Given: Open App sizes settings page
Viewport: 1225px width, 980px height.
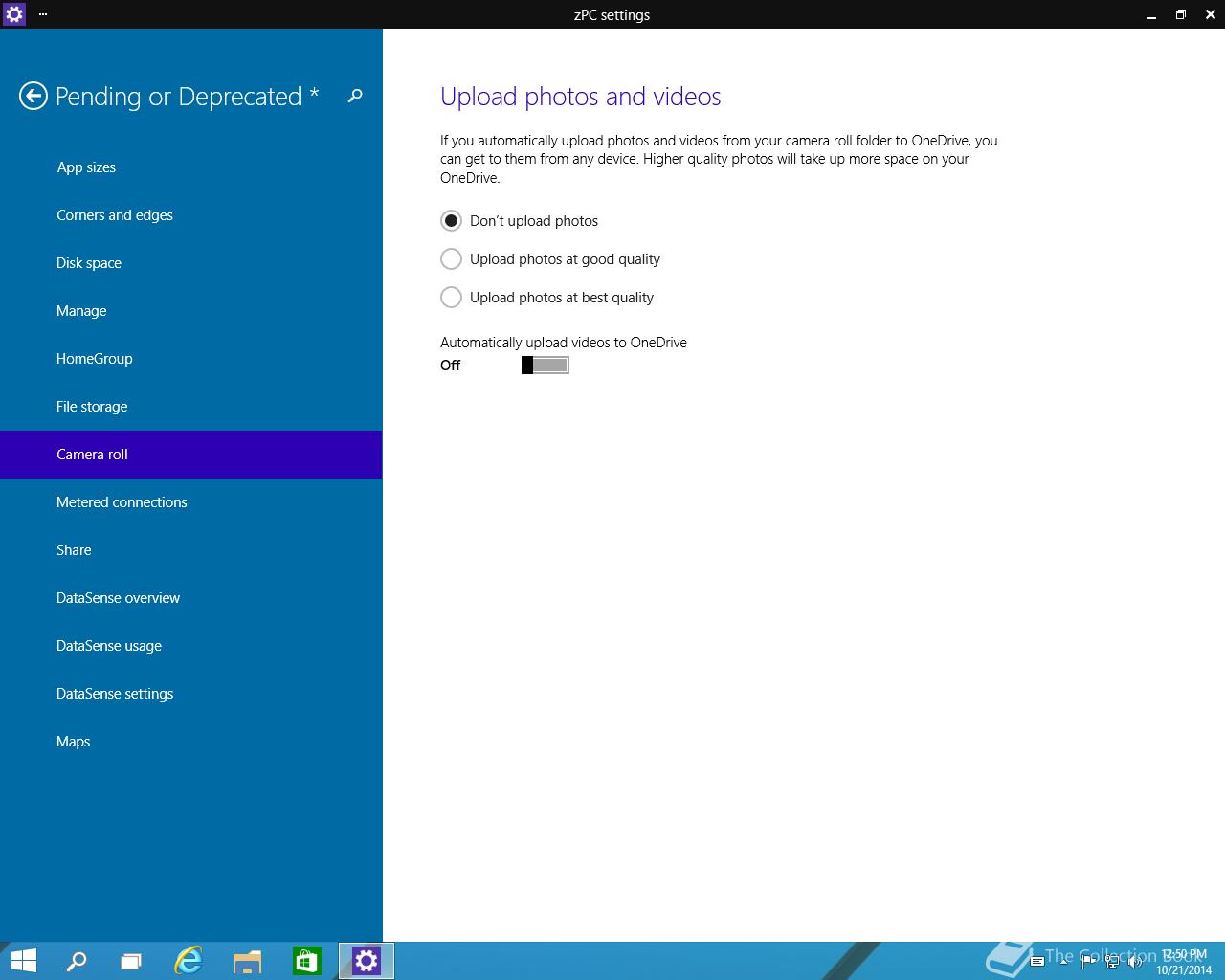Looking at the screenshot, I should pyautogui.click(x=191, y=167).
